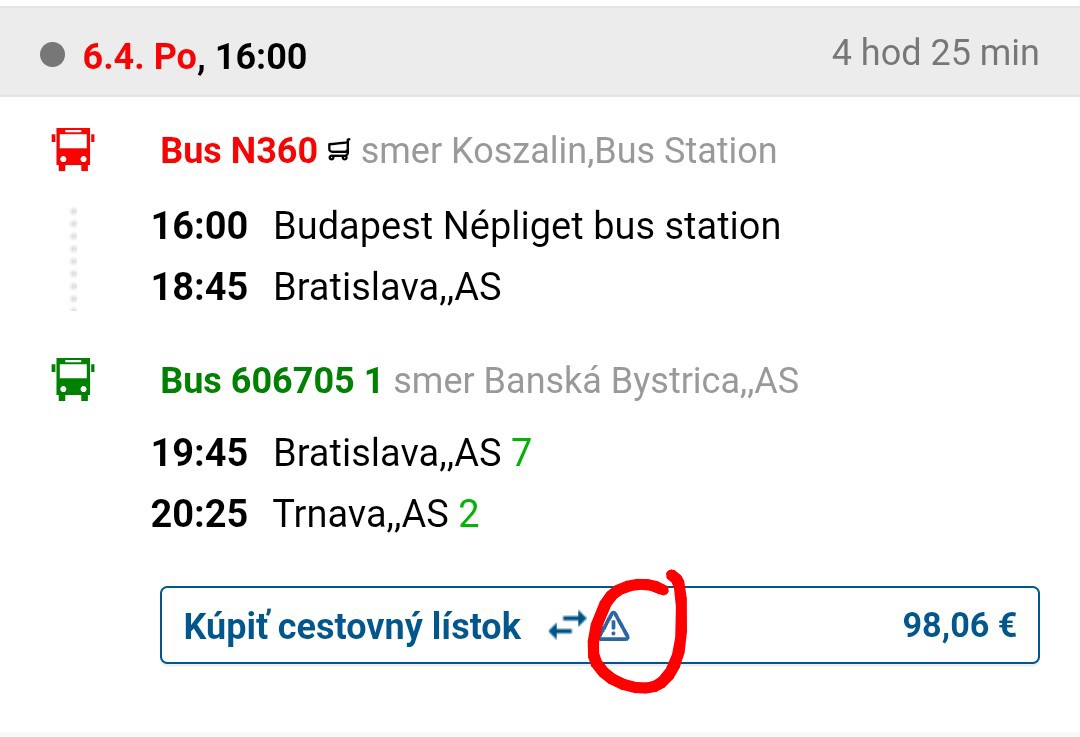The height and width of the screenshot is (737, 1080).
Task: Click the transfer arrows icon
Action: pos(567,626)
